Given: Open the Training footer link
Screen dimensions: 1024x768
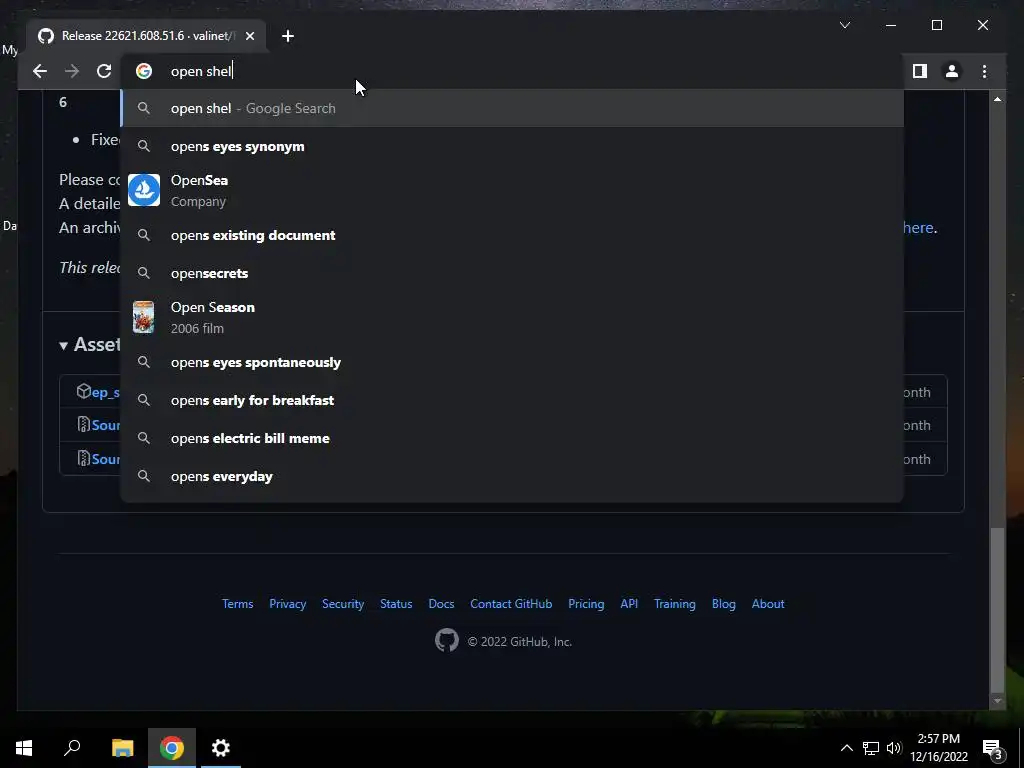Looking at the screenshot, I should tap(675, 603).
